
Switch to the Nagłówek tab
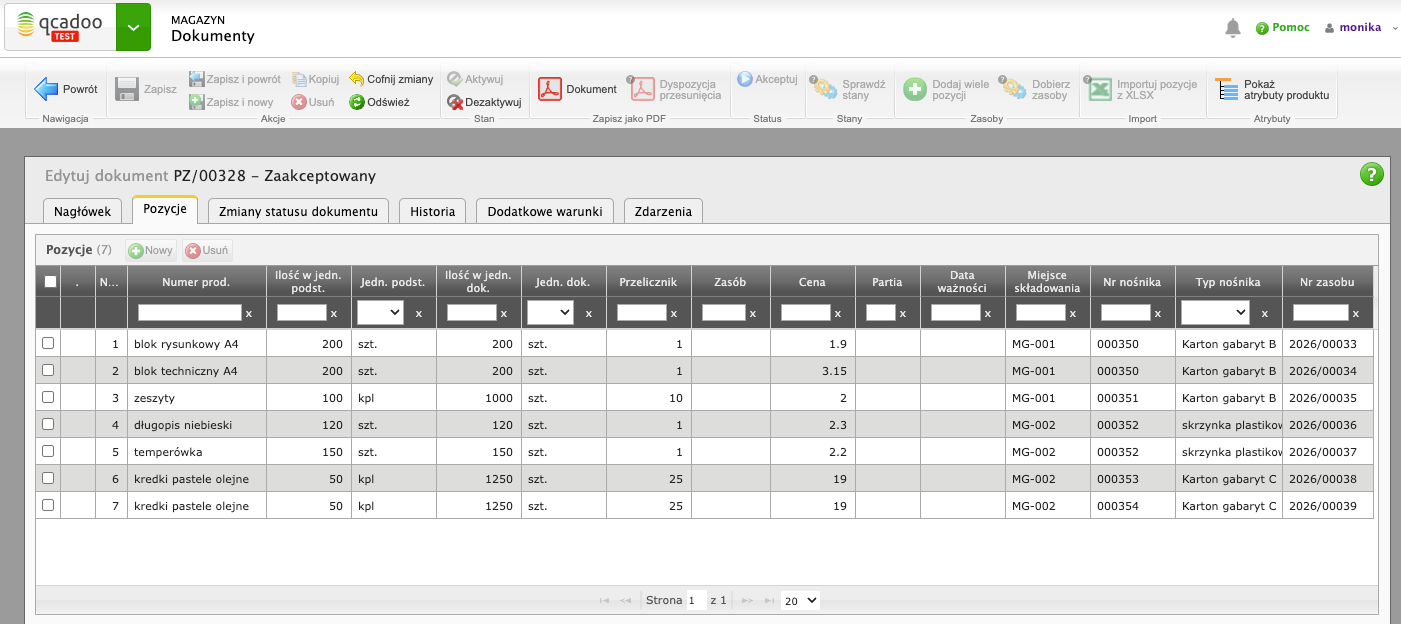point(83,211)
